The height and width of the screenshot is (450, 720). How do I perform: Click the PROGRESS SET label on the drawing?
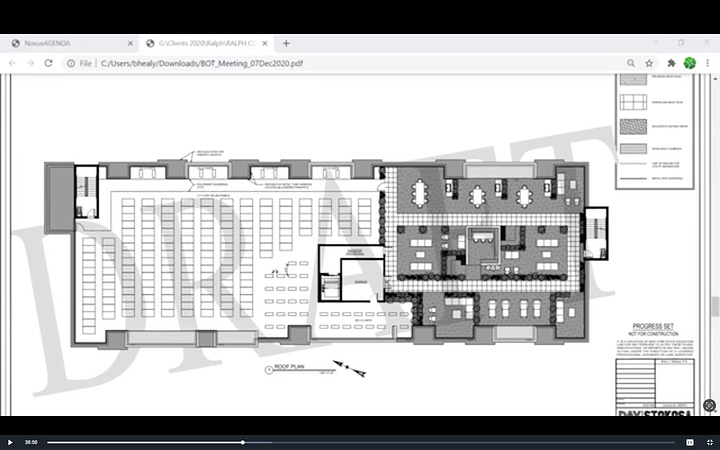[652, 326]
